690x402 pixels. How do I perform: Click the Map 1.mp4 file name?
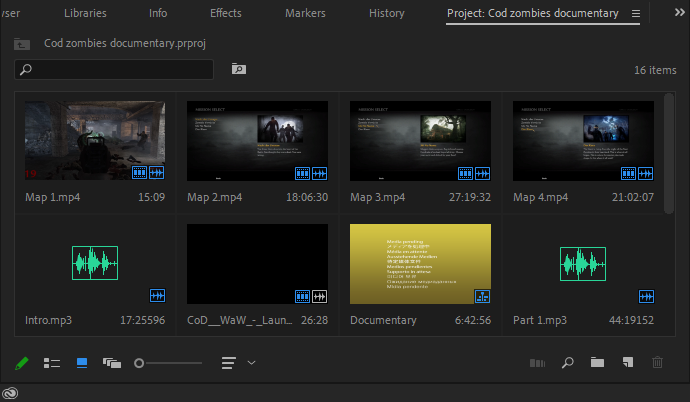point(52,197)
